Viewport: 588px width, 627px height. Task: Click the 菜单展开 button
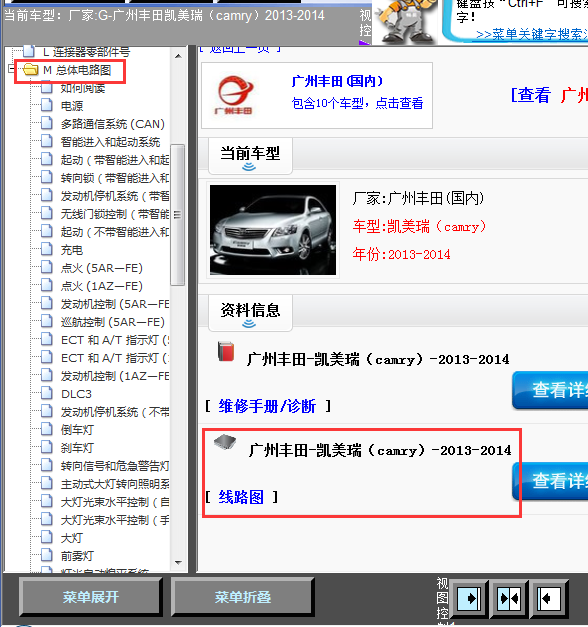click(x=90, y=597)
